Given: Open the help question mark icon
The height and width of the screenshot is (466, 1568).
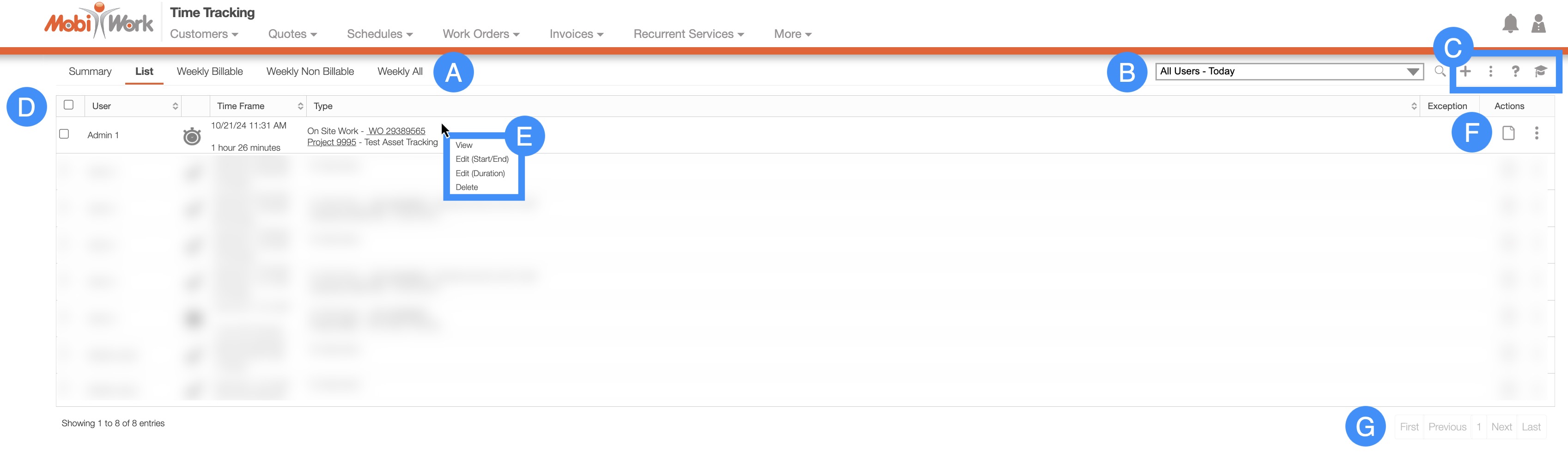Looking at the screenshot, I should click(x=1515, y=71).
